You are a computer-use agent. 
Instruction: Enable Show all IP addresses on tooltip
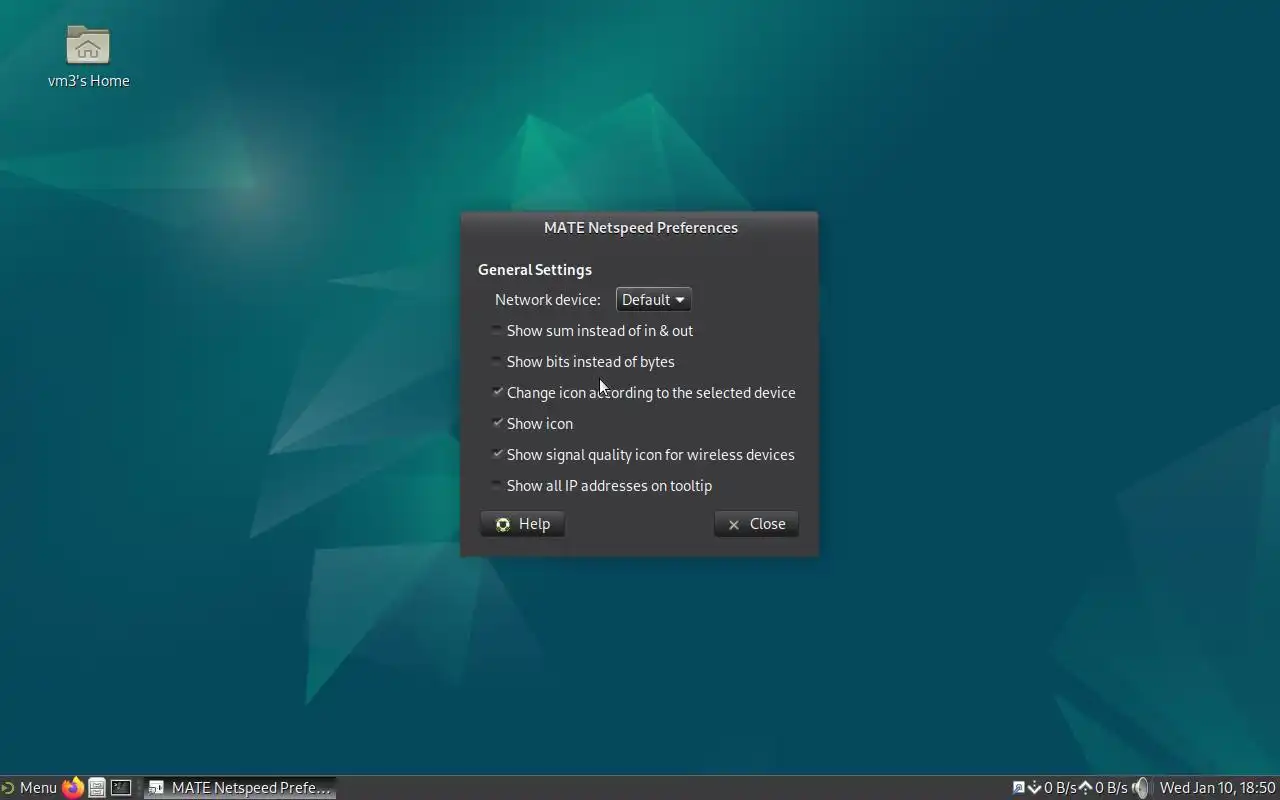coord(497,485)
